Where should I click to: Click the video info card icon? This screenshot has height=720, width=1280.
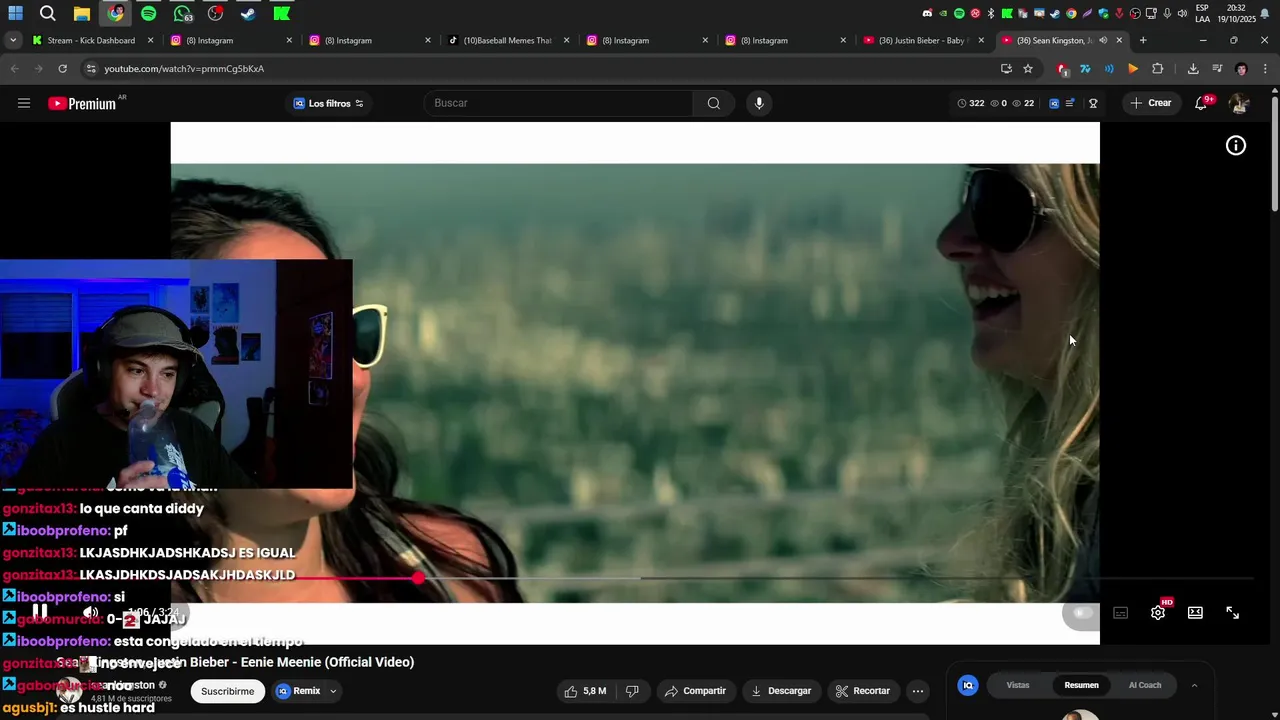point(1236,146)
